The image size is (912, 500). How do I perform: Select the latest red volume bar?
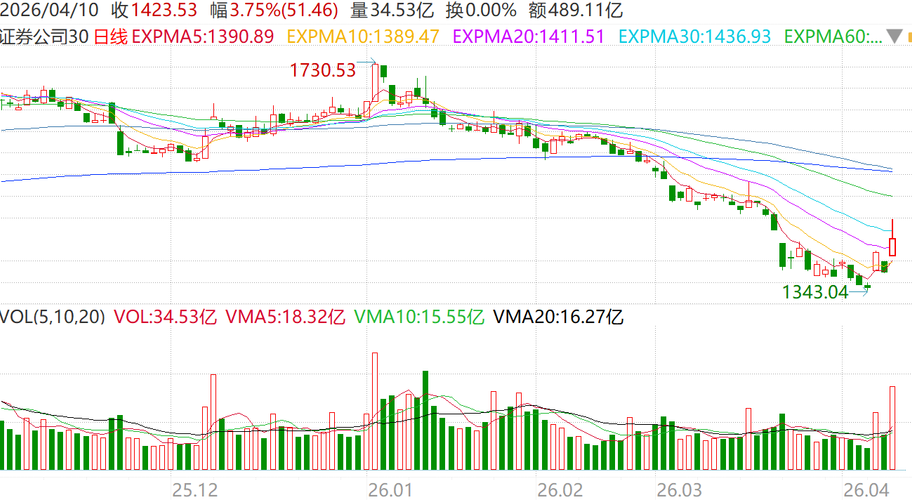tap(893, 428)
